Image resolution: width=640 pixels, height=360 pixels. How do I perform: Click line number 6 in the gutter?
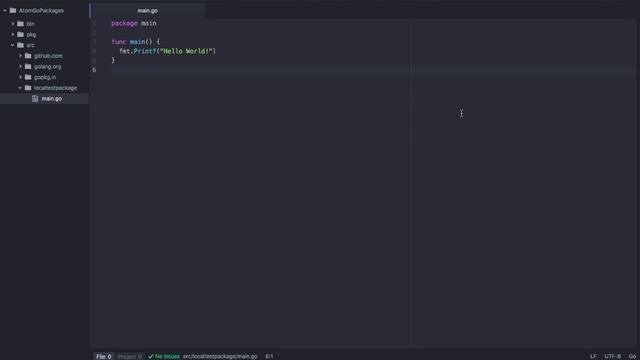[x=94, y=70]
